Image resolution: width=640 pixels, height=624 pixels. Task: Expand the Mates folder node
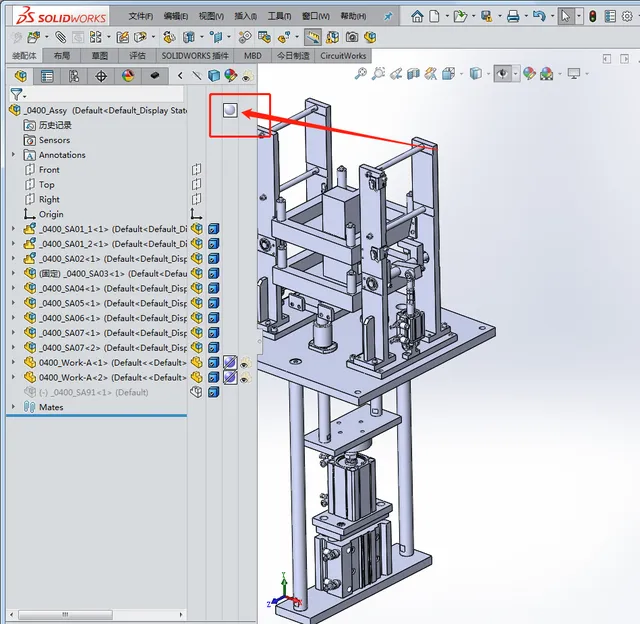coord(13,406)
